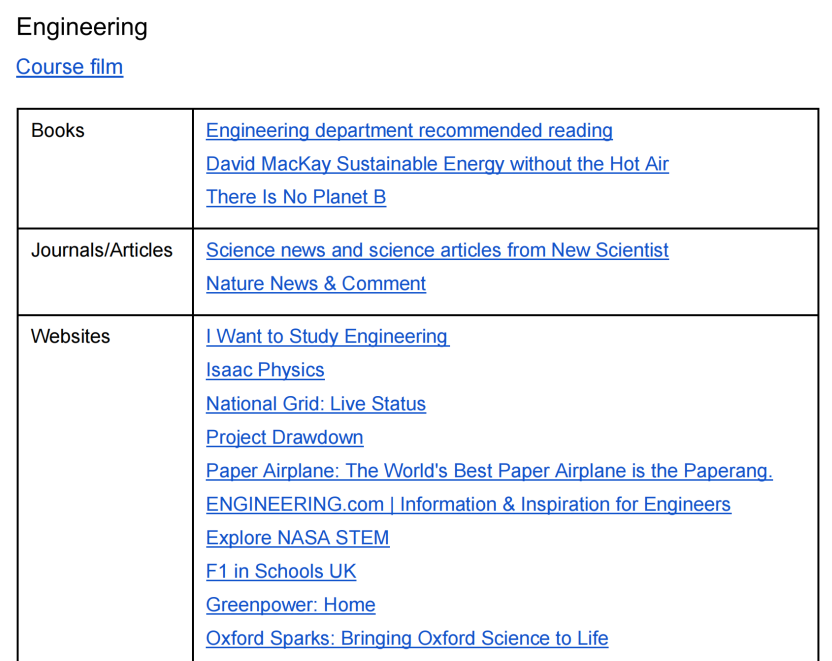Open the Explore NASA STEM link
This screenshot has height=661, width=832.
(298, 537)
